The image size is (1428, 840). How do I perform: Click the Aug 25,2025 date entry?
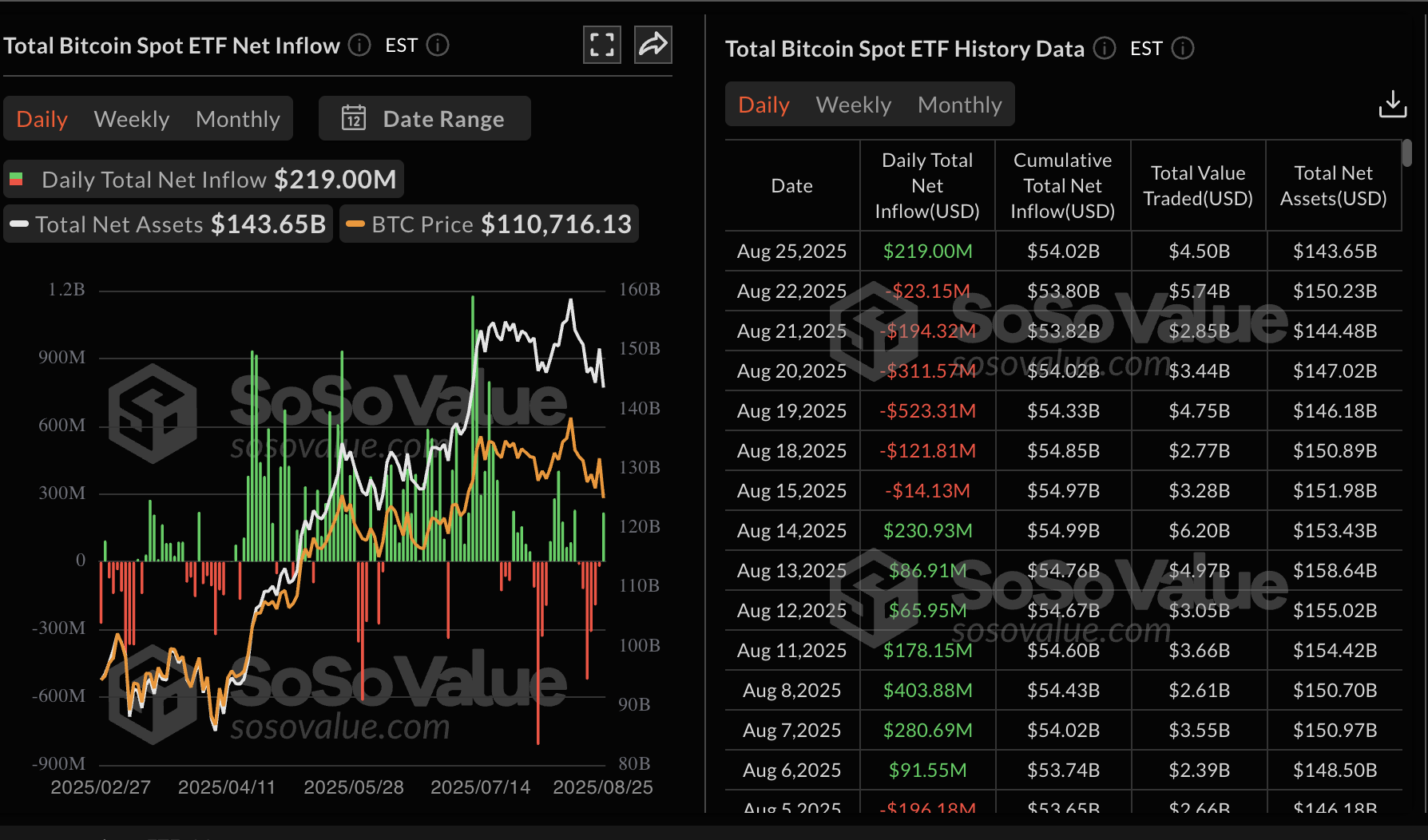(791, 251)
